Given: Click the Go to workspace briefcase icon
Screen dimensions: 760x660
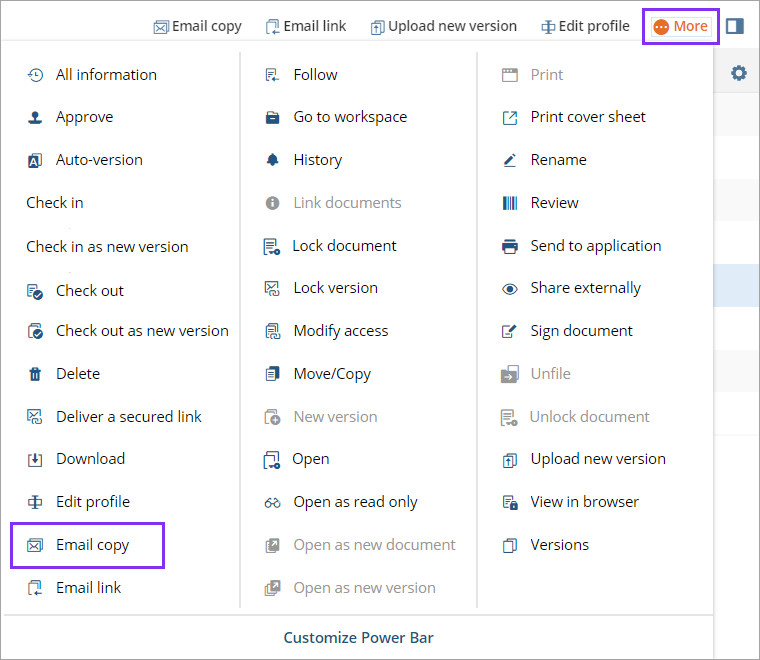Looking at the screenshot, I should pyautogui.click(x=272, y=117).
